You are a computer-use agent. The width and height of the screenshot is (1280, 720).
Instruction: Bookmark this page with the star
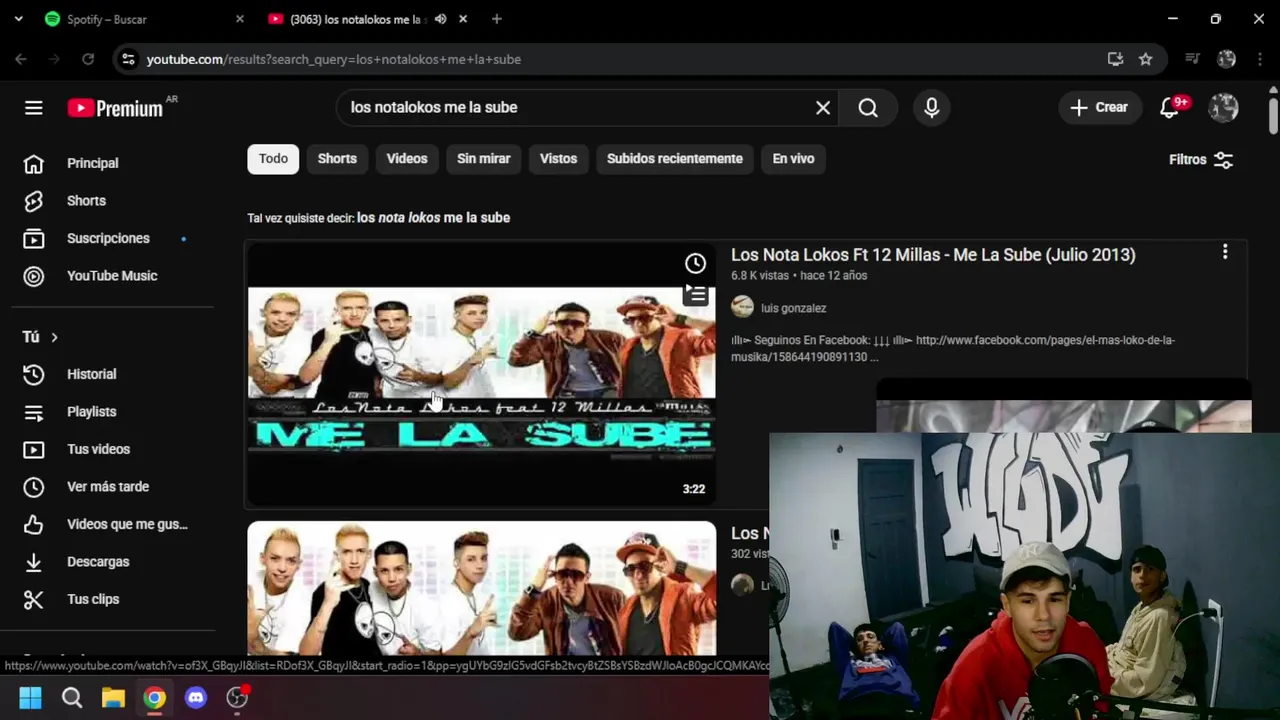1145,59
